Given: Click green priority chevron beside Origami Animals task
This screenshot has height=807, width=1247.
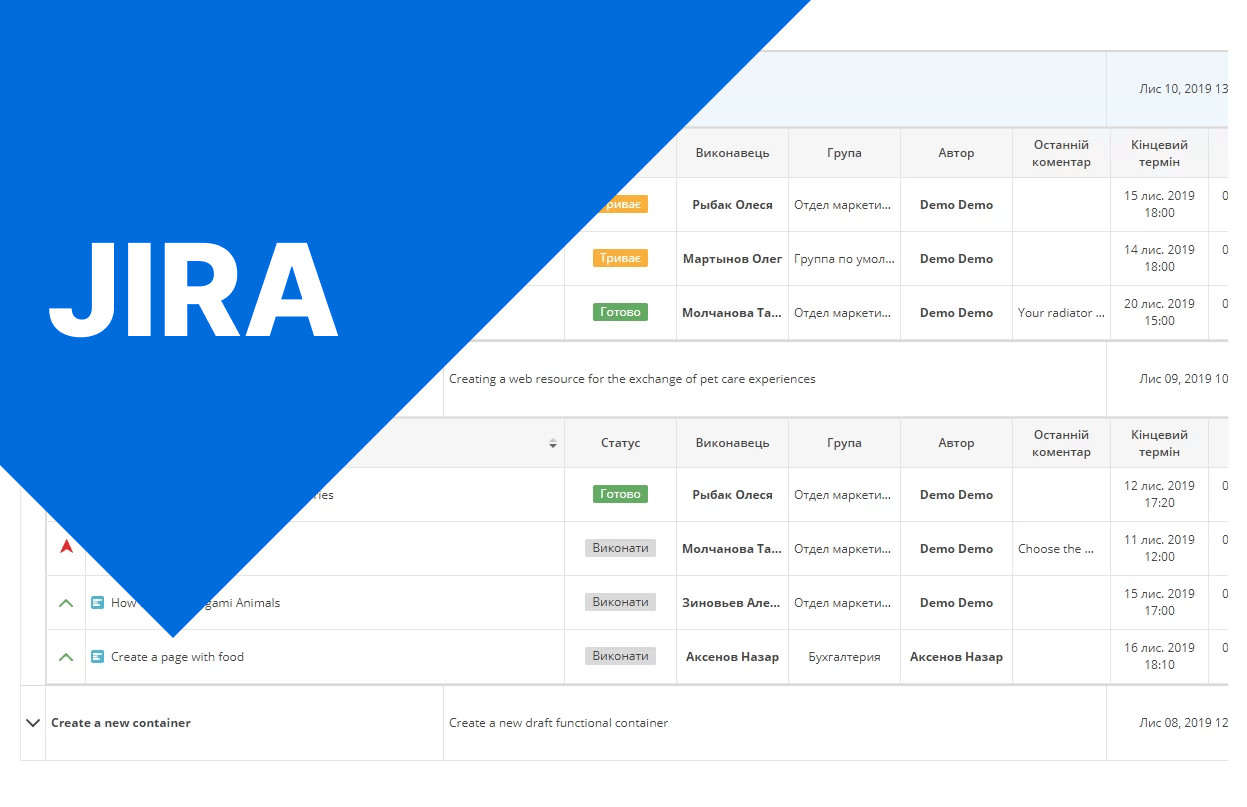Looking at the screenshot, I should (x=66, y=603).
